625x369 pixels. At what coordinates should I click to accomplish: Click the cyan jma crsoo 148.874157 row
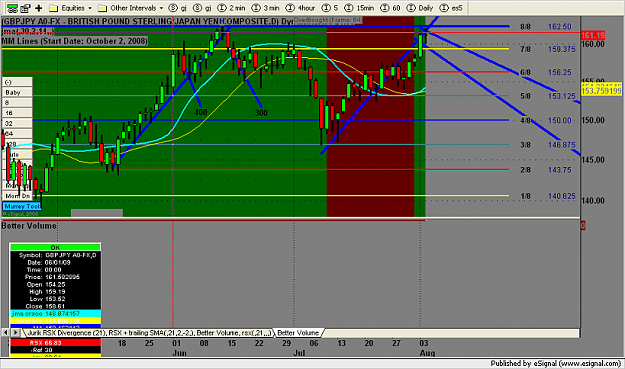(55, 314)
